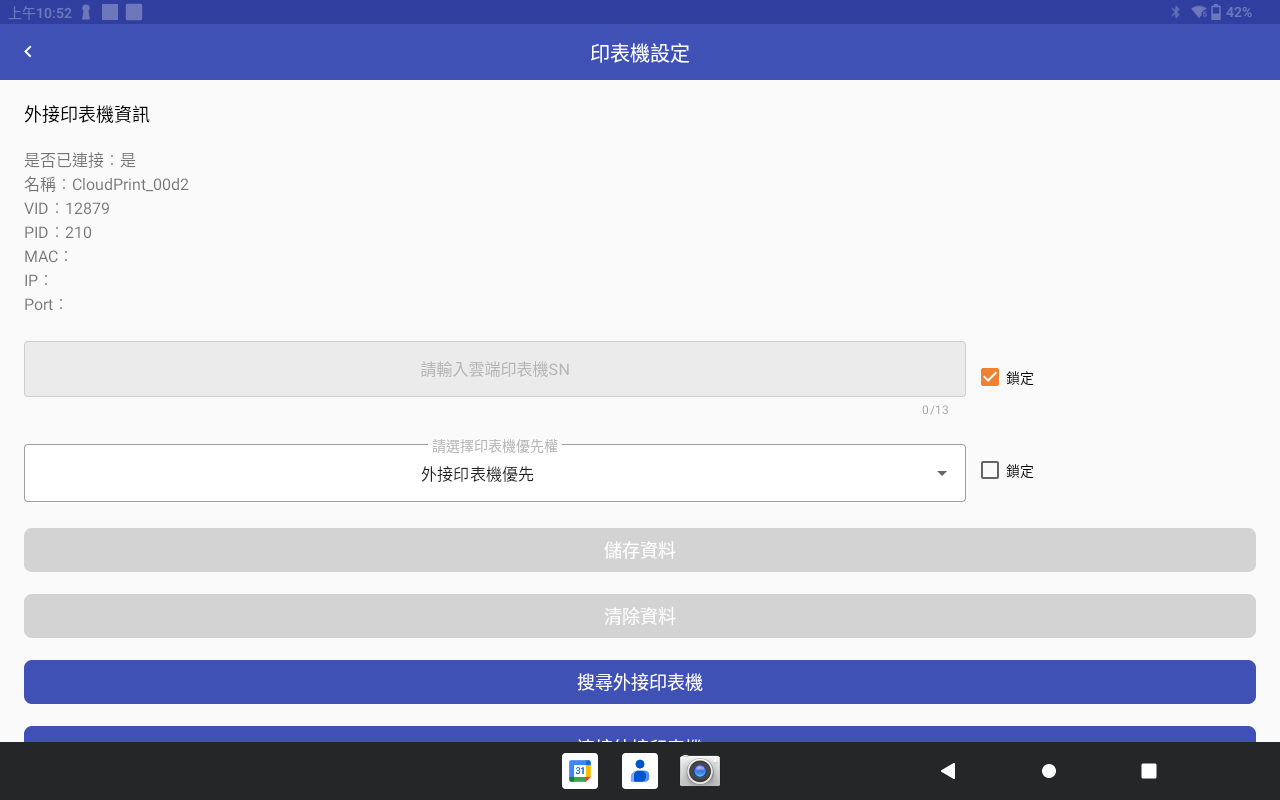The width and height of the screenshot is (1280, 800).
Task: Tap the Android home circle button
Action: 1049,771
